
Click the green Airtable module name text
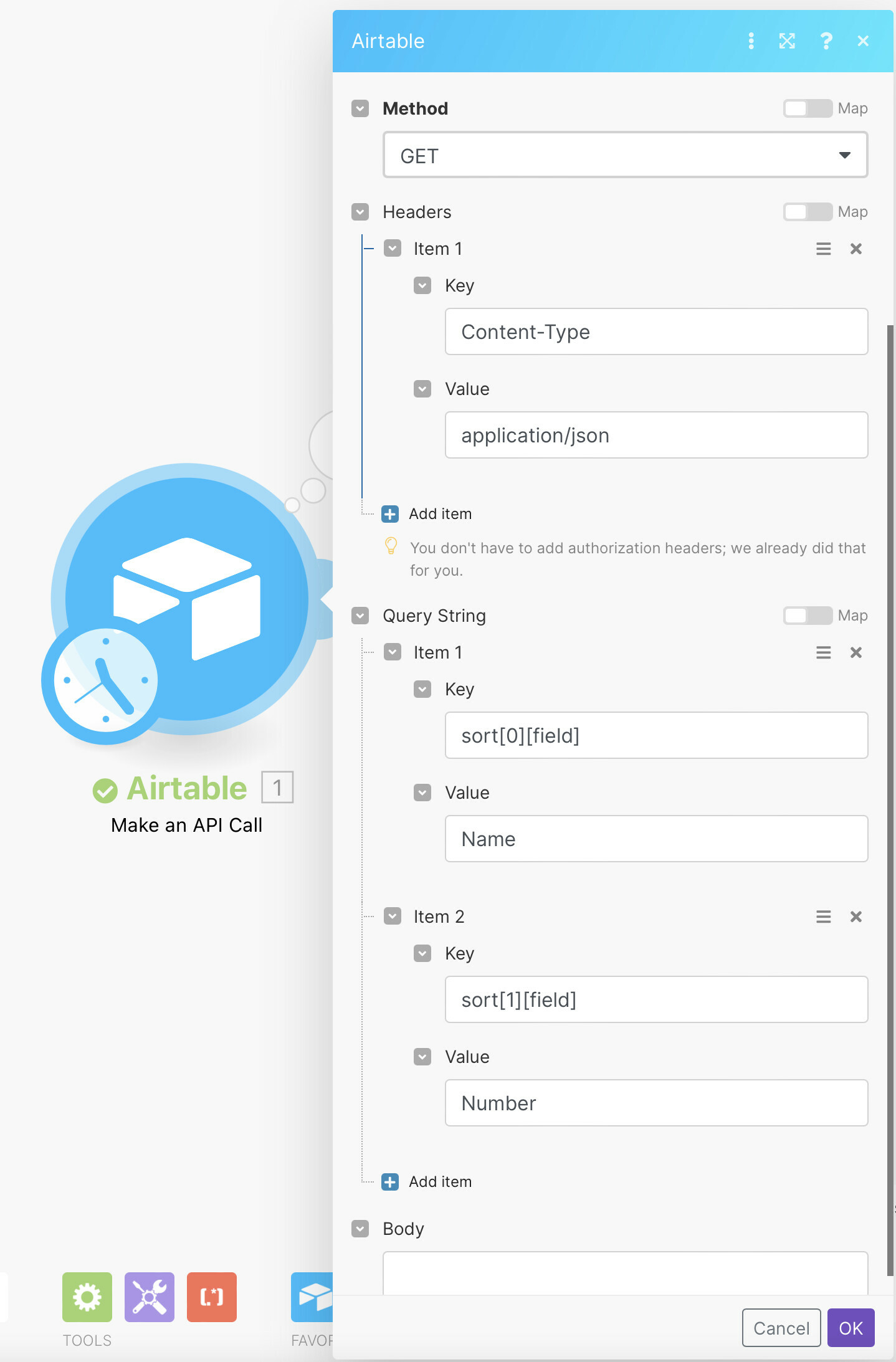187,788
